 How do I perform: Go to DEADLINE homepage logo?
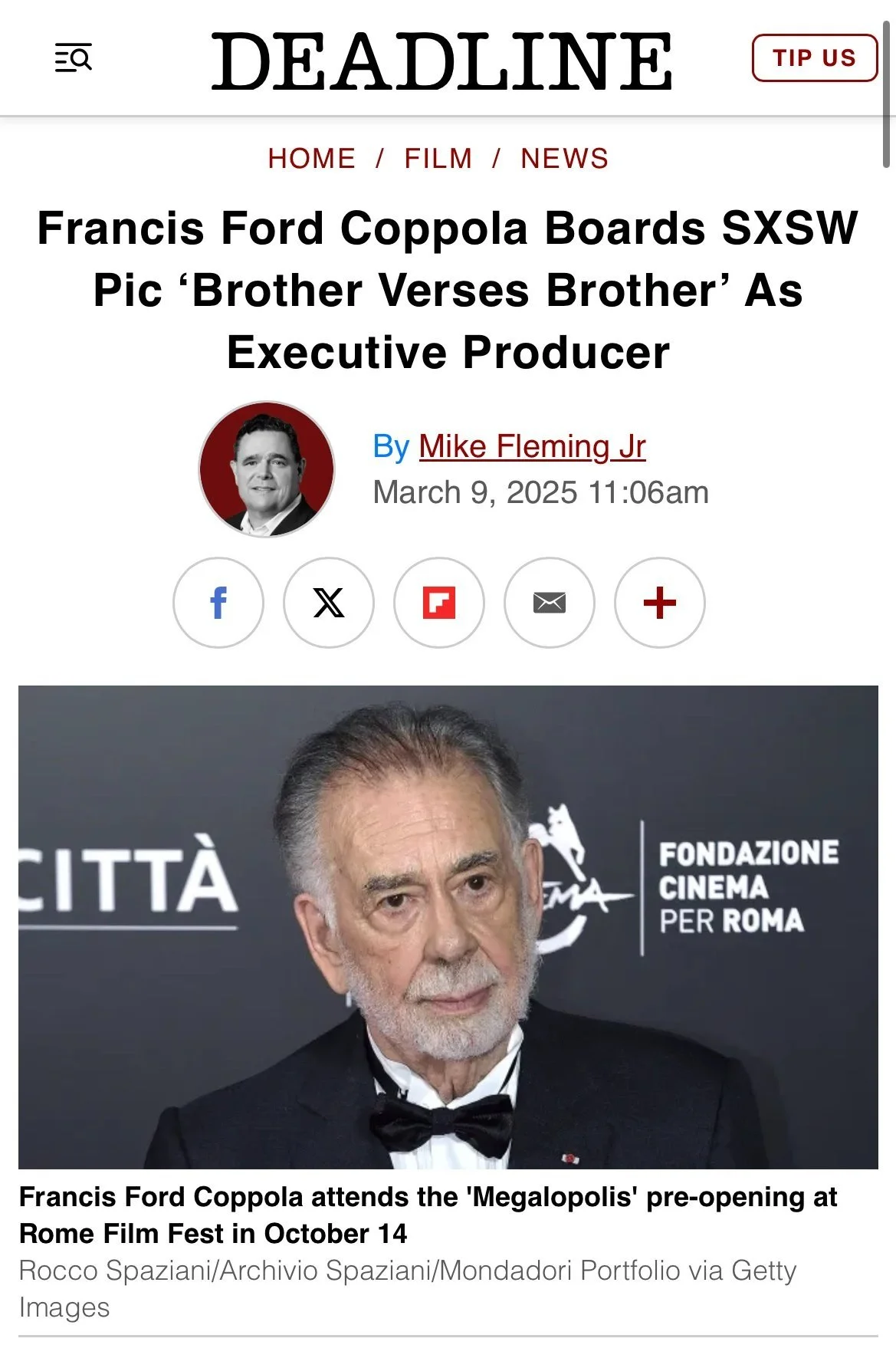point(441,61)
